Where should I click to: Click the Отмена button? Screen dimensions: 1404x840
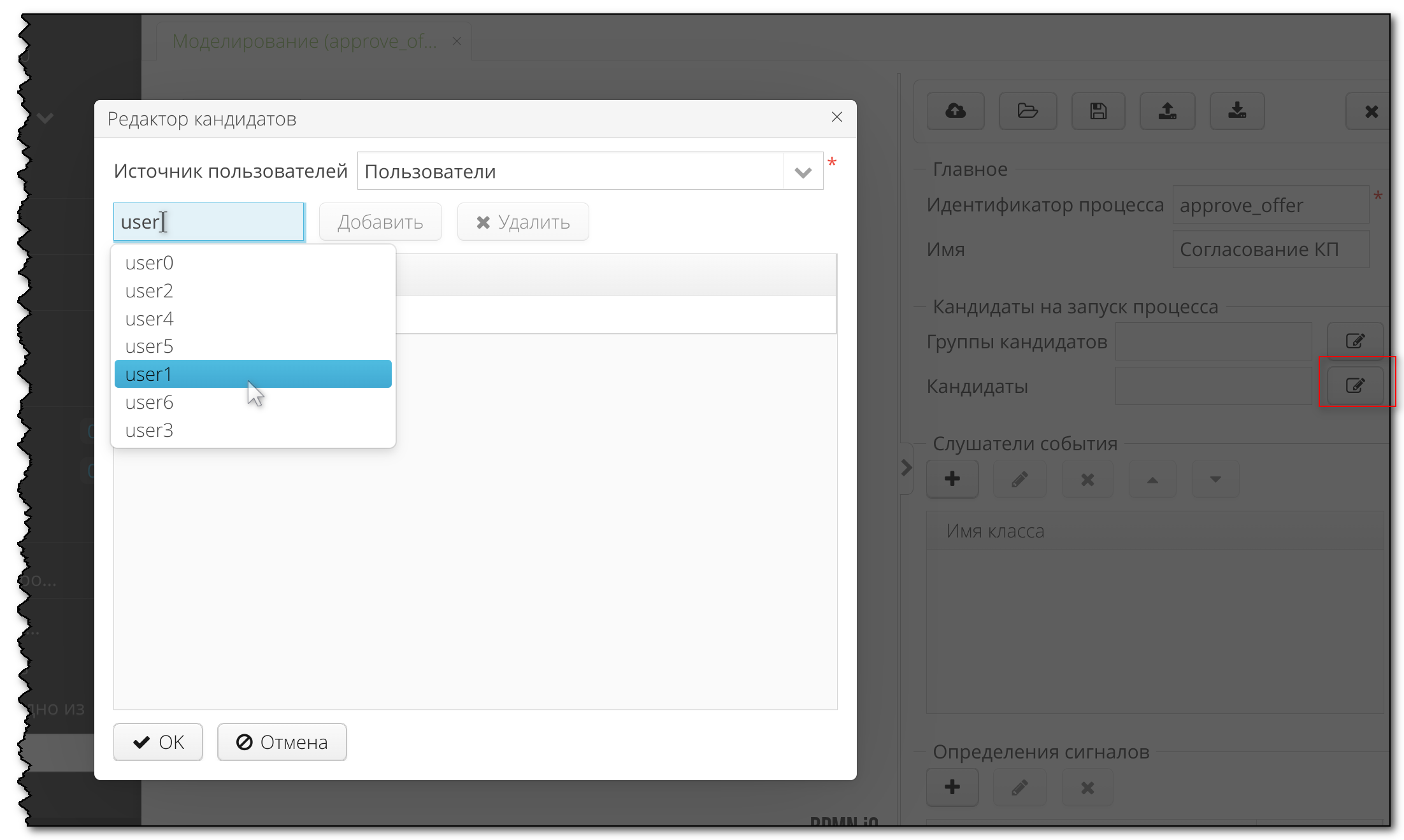[x=282, y=742]
